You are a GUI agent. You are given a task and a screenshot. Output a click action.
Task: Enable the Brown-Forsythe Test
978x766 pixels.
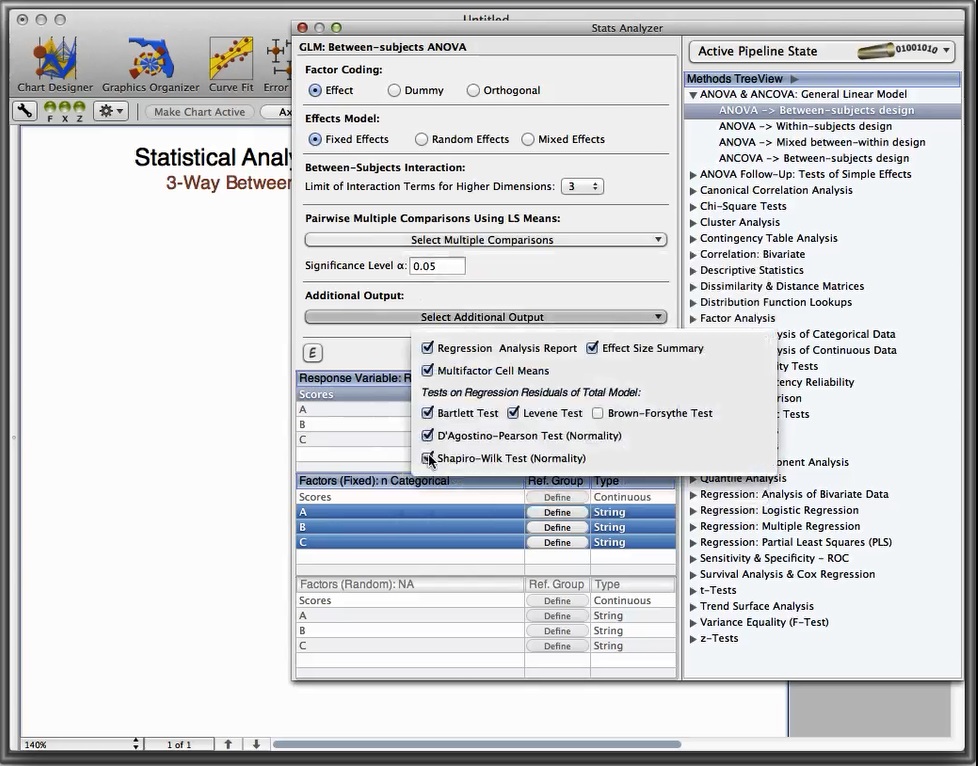tap(598, 413)
